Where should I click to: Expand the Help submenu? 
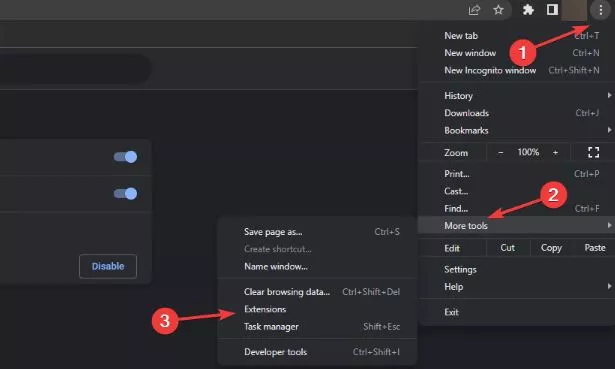(x=517, y=287)
